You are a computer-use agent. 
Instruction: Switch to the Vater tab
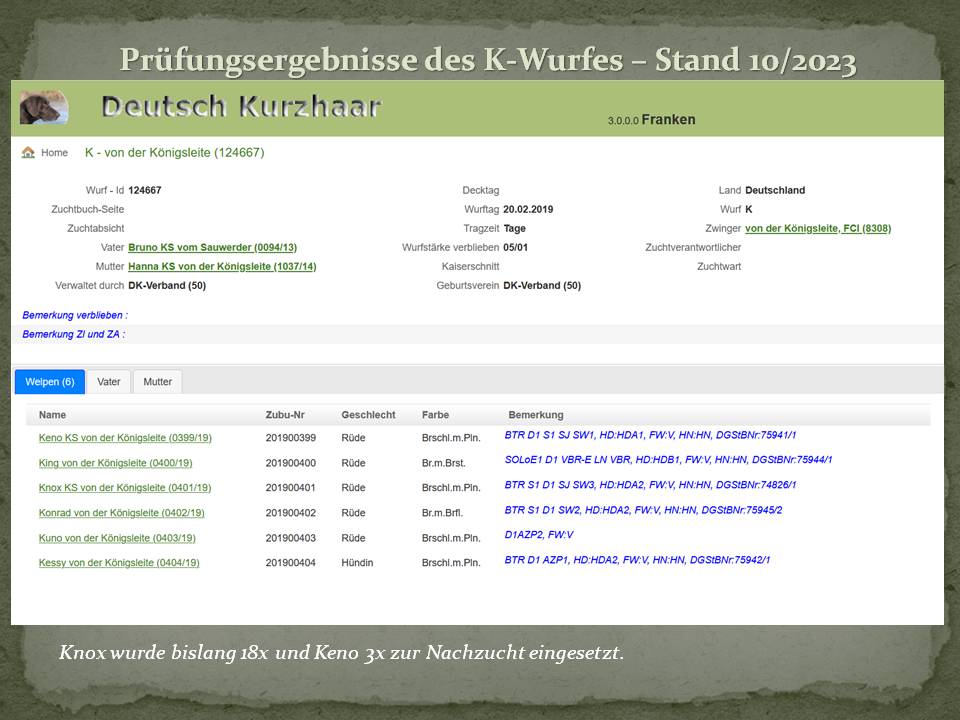pyautogui.click(x=108, y=382)
